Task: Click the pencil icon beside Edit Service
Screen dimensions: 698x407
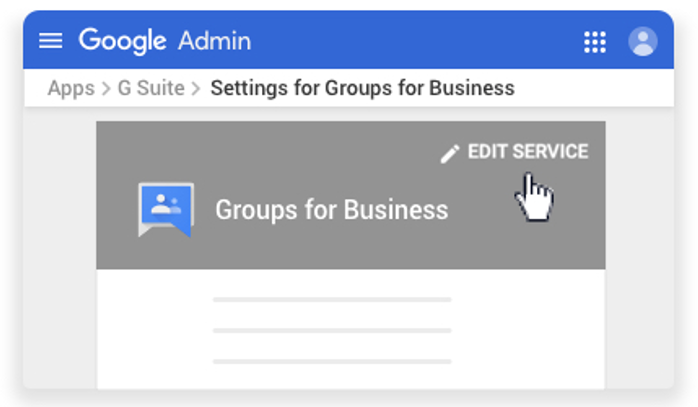Action: (450, 153)
